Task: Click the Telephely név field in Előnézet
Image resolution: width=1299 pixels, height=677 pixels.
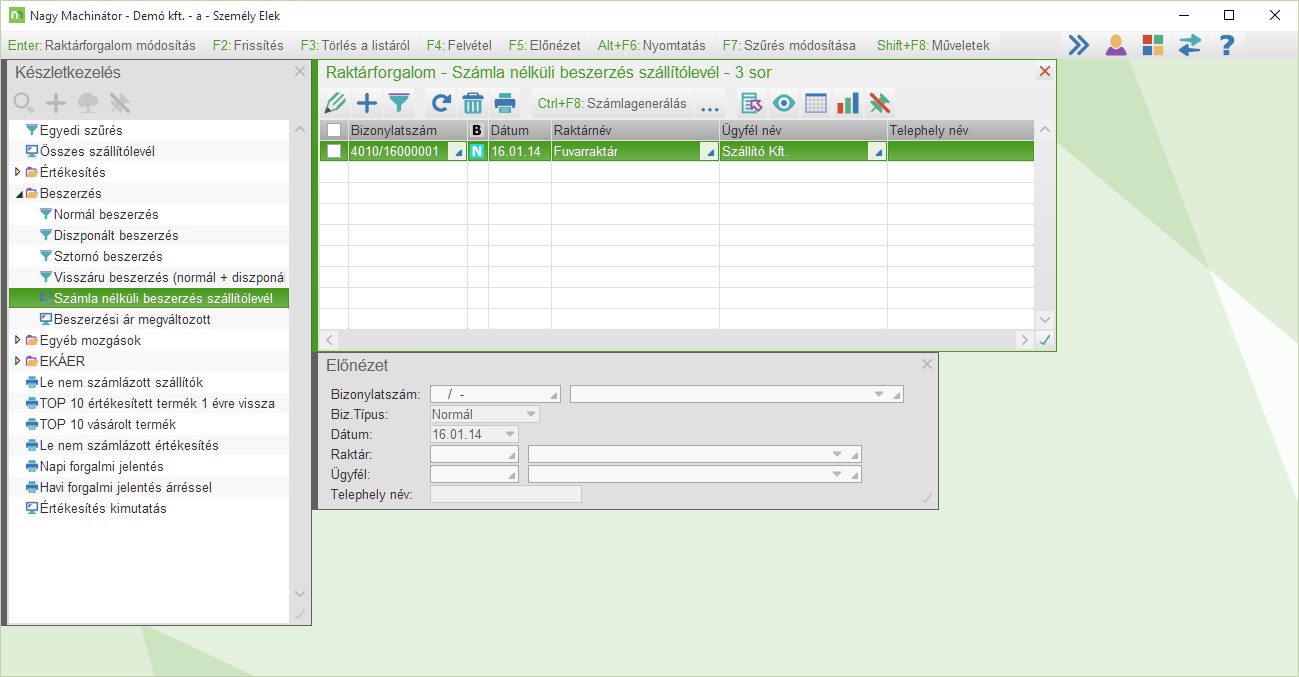Action: pos(505,494)
